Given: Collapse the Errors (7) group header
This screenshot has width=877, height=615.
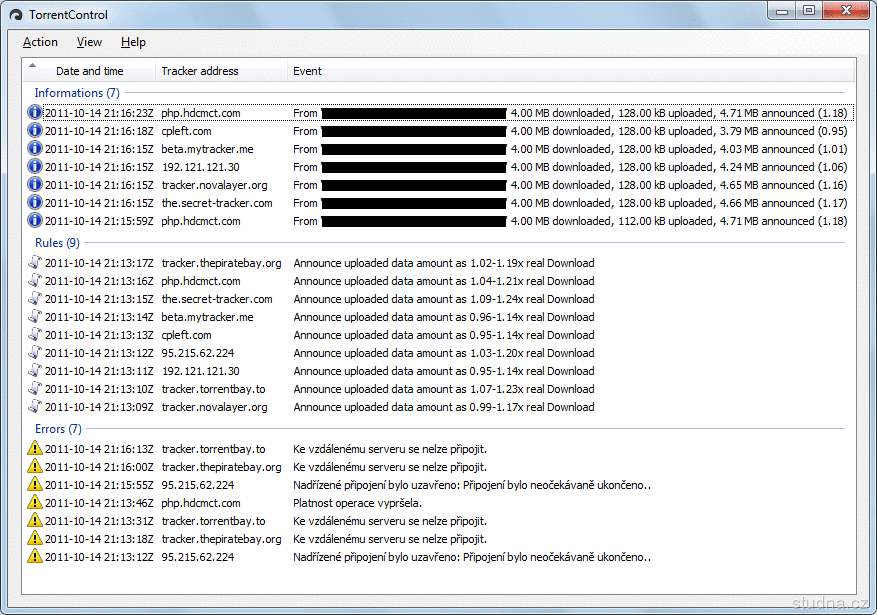Looking at the screenshot, I should tap(58, 429).
